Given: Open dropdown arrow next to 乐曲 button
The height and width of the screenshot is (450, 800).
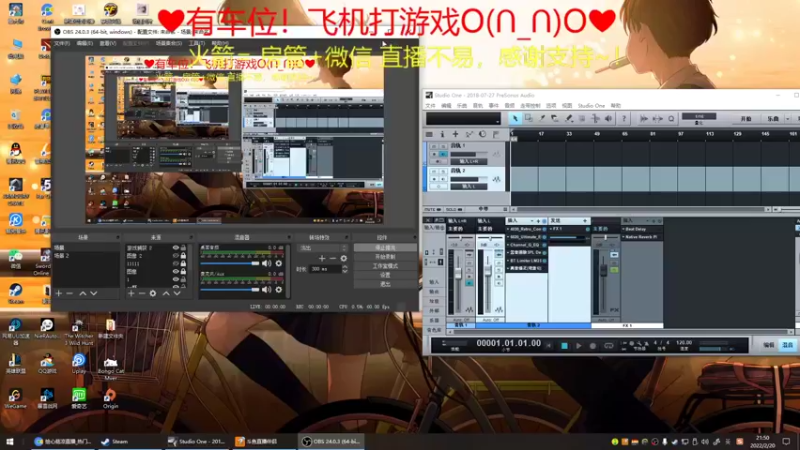Looking at the screenshot, I should coord(788,118).
